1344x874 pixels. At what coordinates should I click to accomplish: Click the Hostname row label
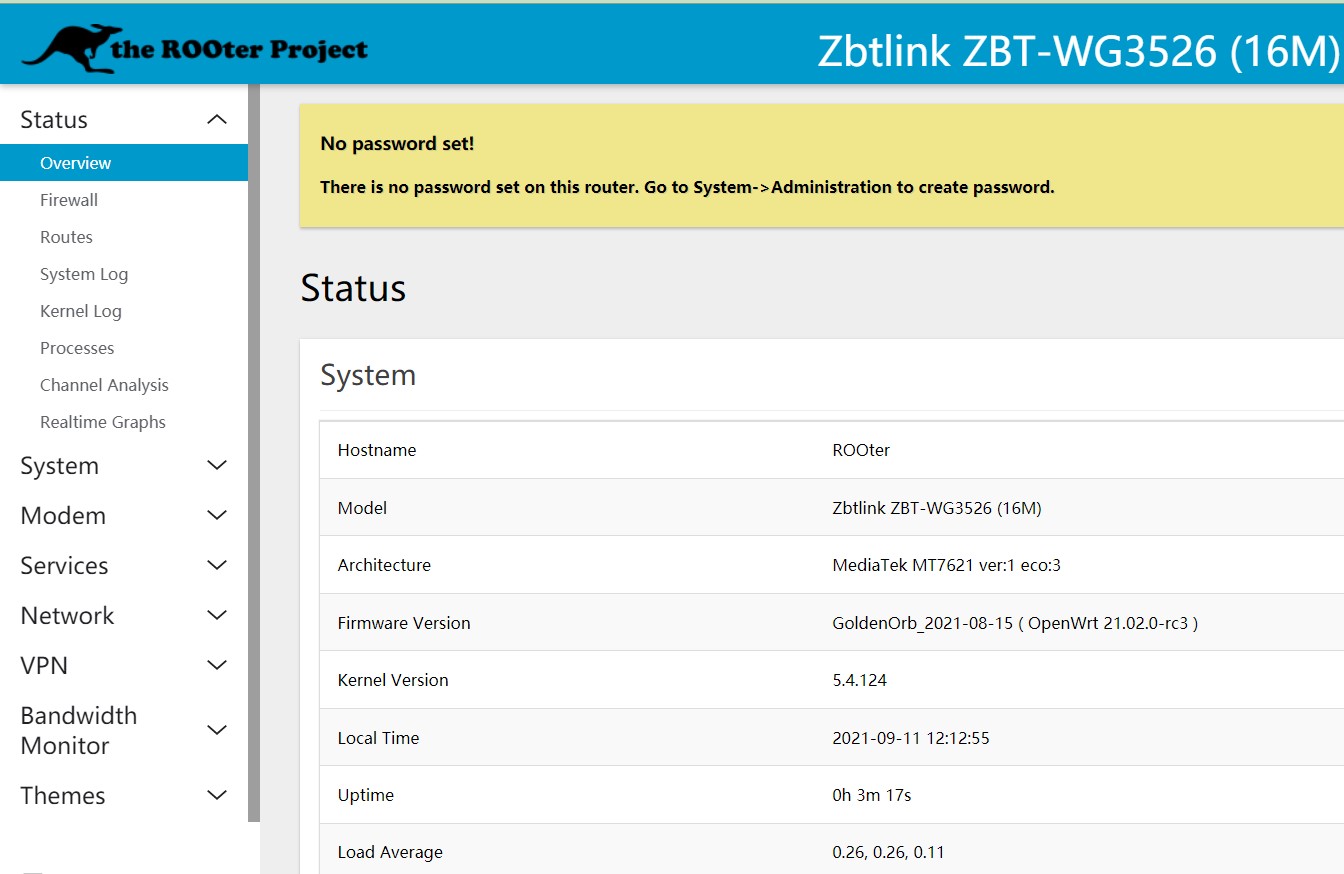(377, 450)
